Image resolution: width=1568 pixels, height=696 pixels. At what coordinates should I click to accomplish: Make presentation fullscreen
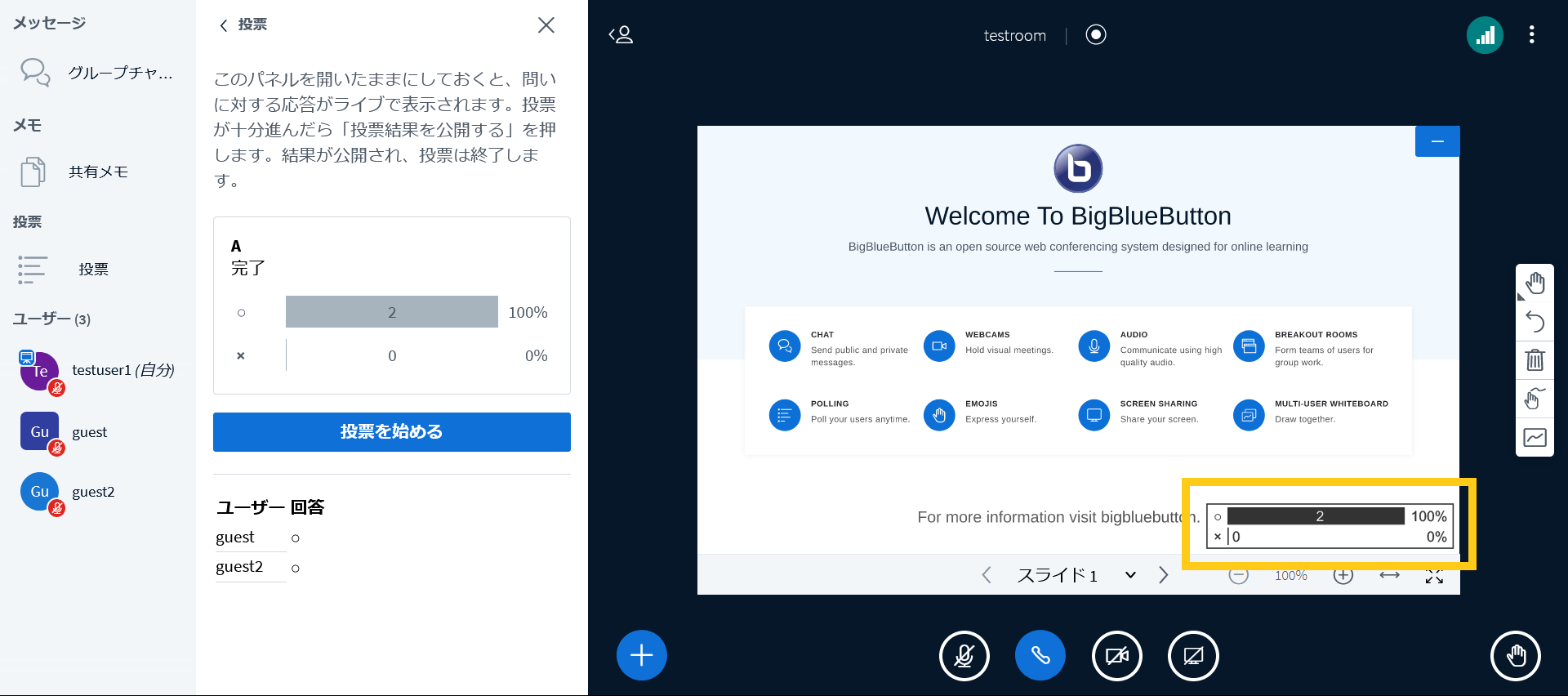coord(1434,576)
